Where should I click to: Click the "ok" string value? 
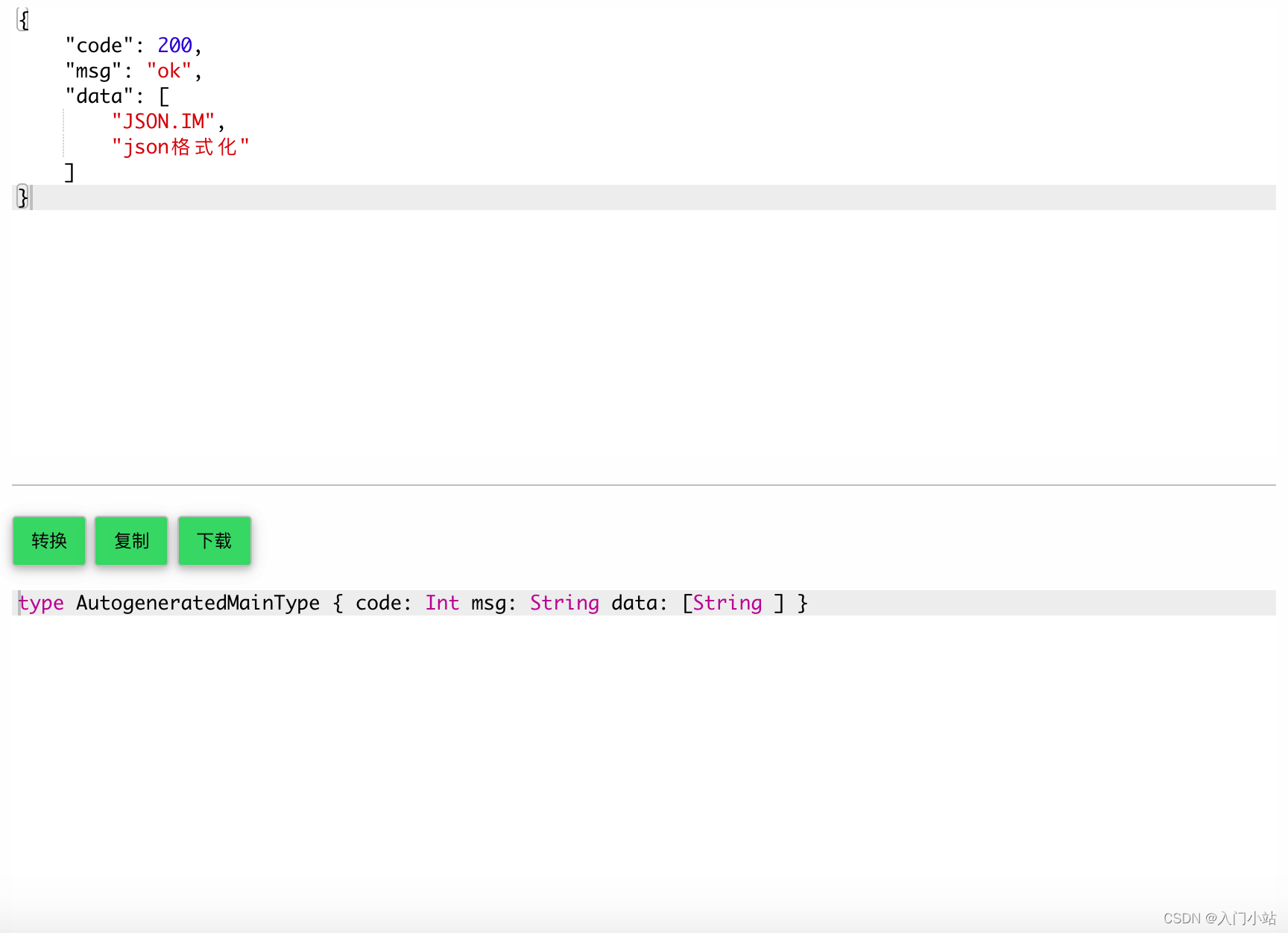point(169,71)
